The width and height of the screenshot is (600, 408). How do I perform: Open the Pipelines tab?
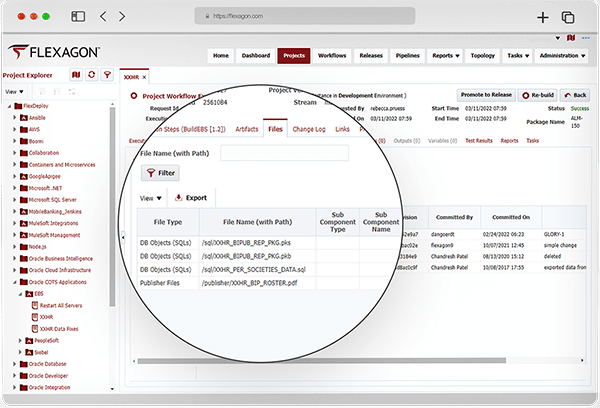(x=408, y=56)
